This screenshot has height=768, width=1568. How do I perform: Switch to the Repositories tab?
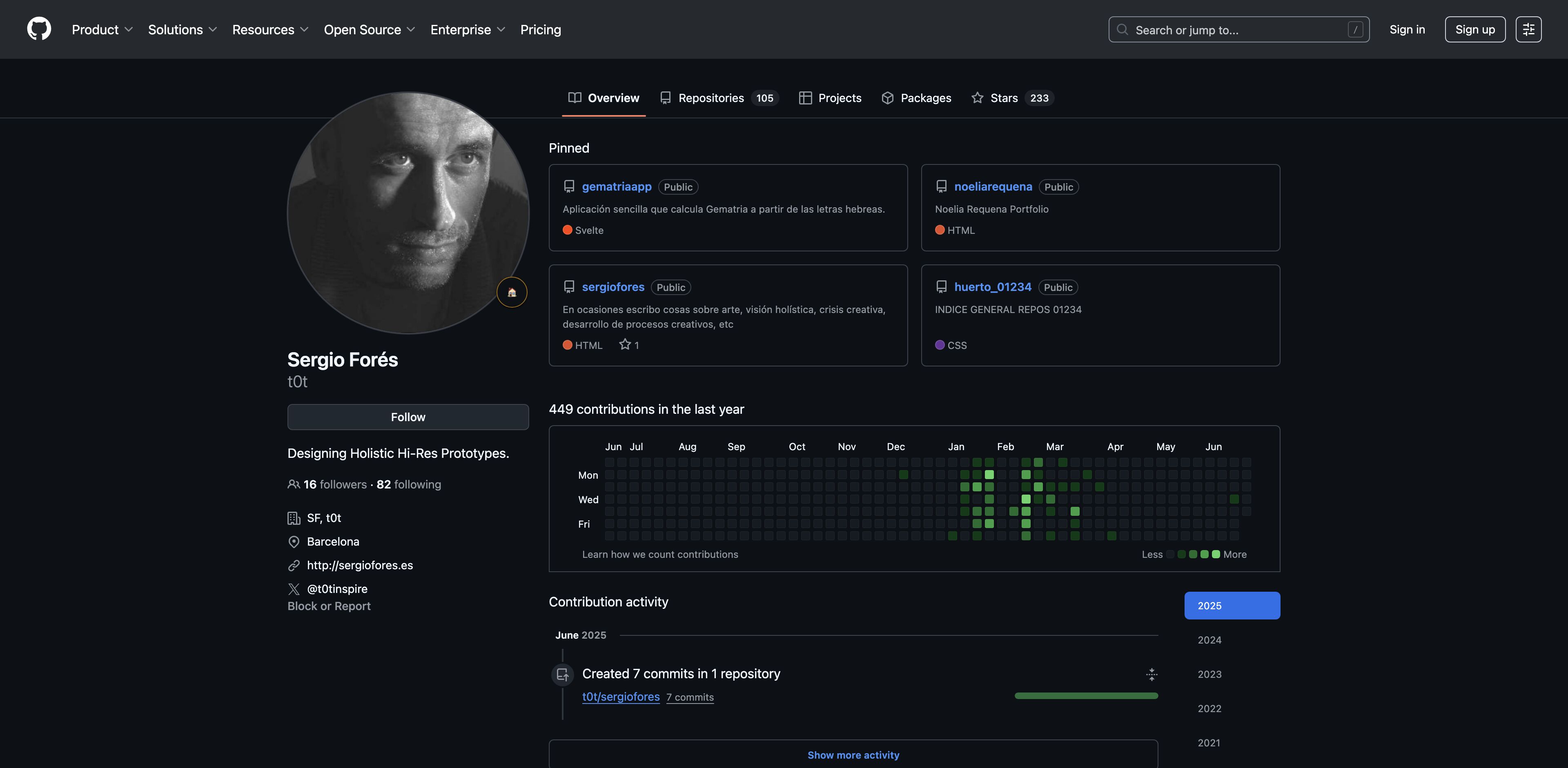point(719,98)
